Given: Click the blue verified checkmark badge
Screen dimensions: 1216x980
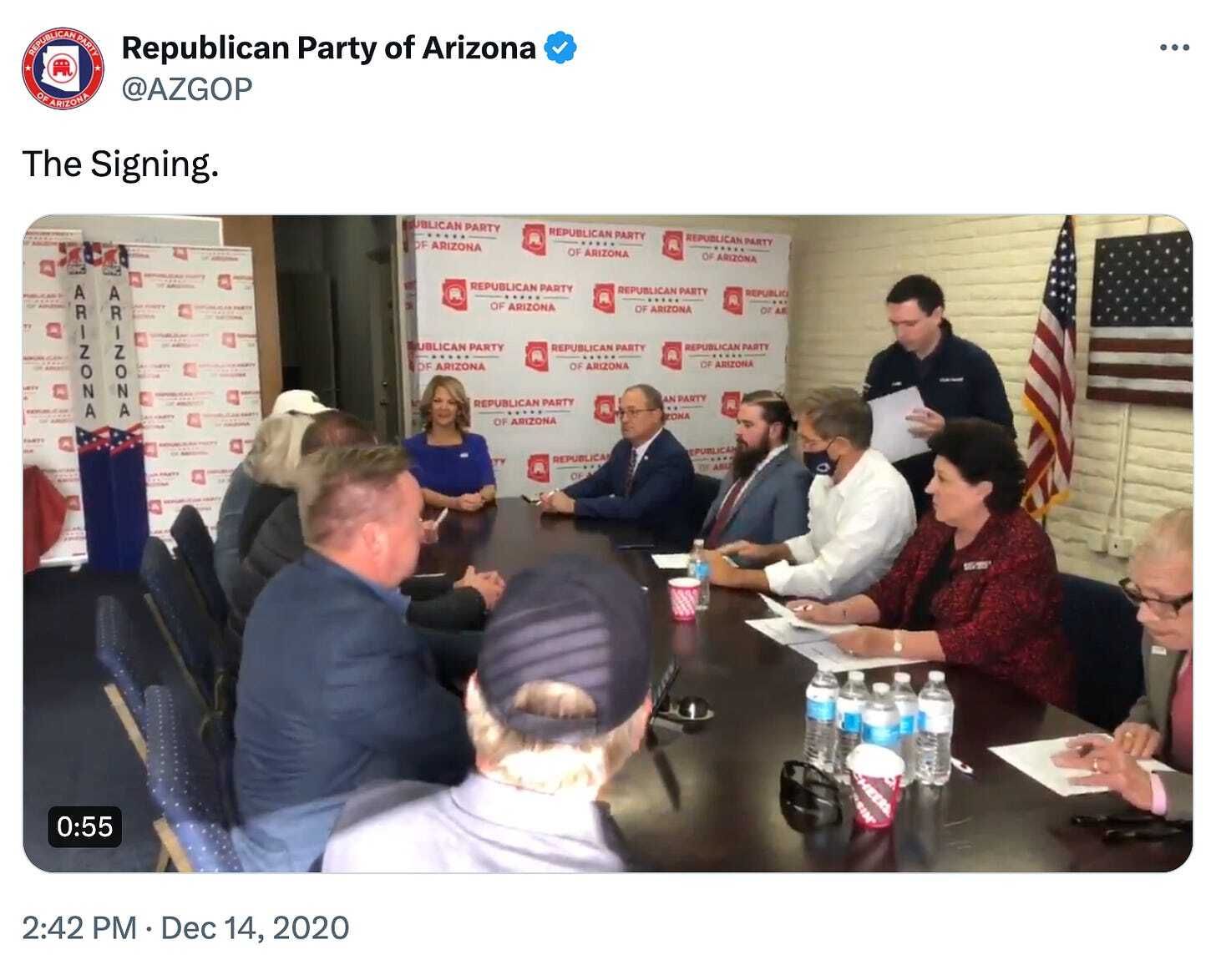Looking at the screenshot, I should [x=560, y=48].
